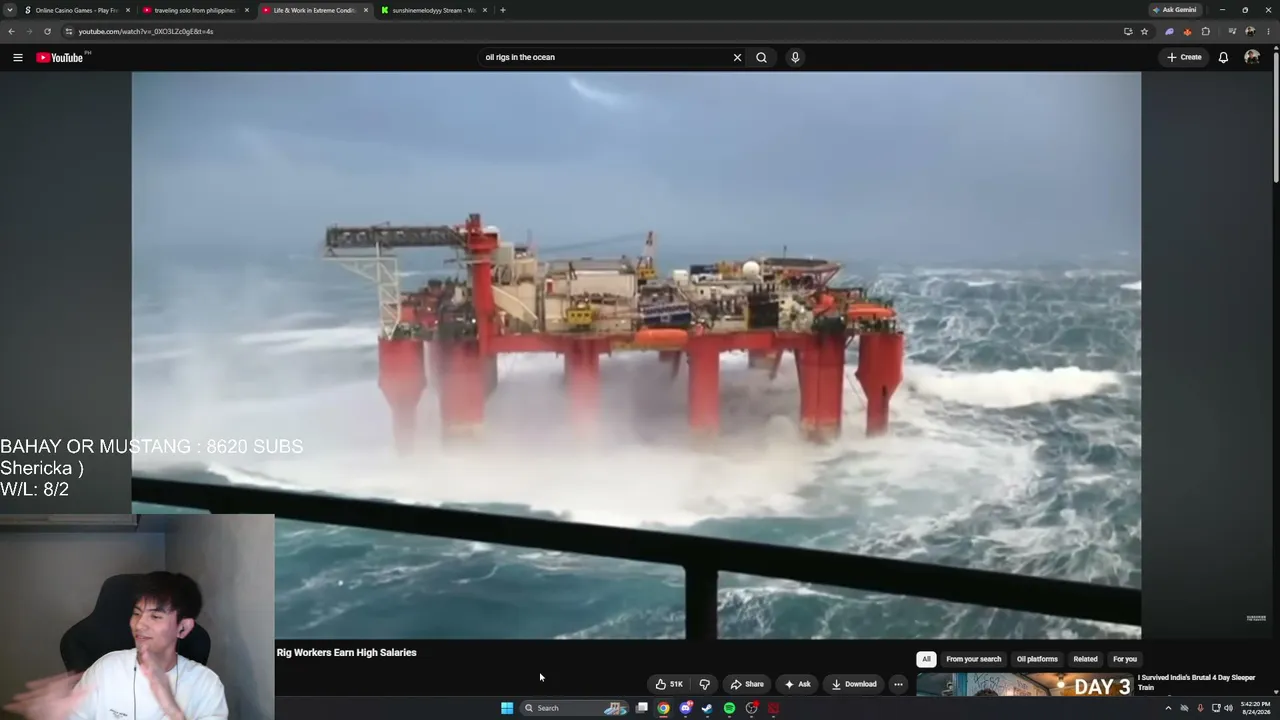Open Discord from the taskbar
This screenshot has height=720, width=1280.
click(x=686, y=708)
